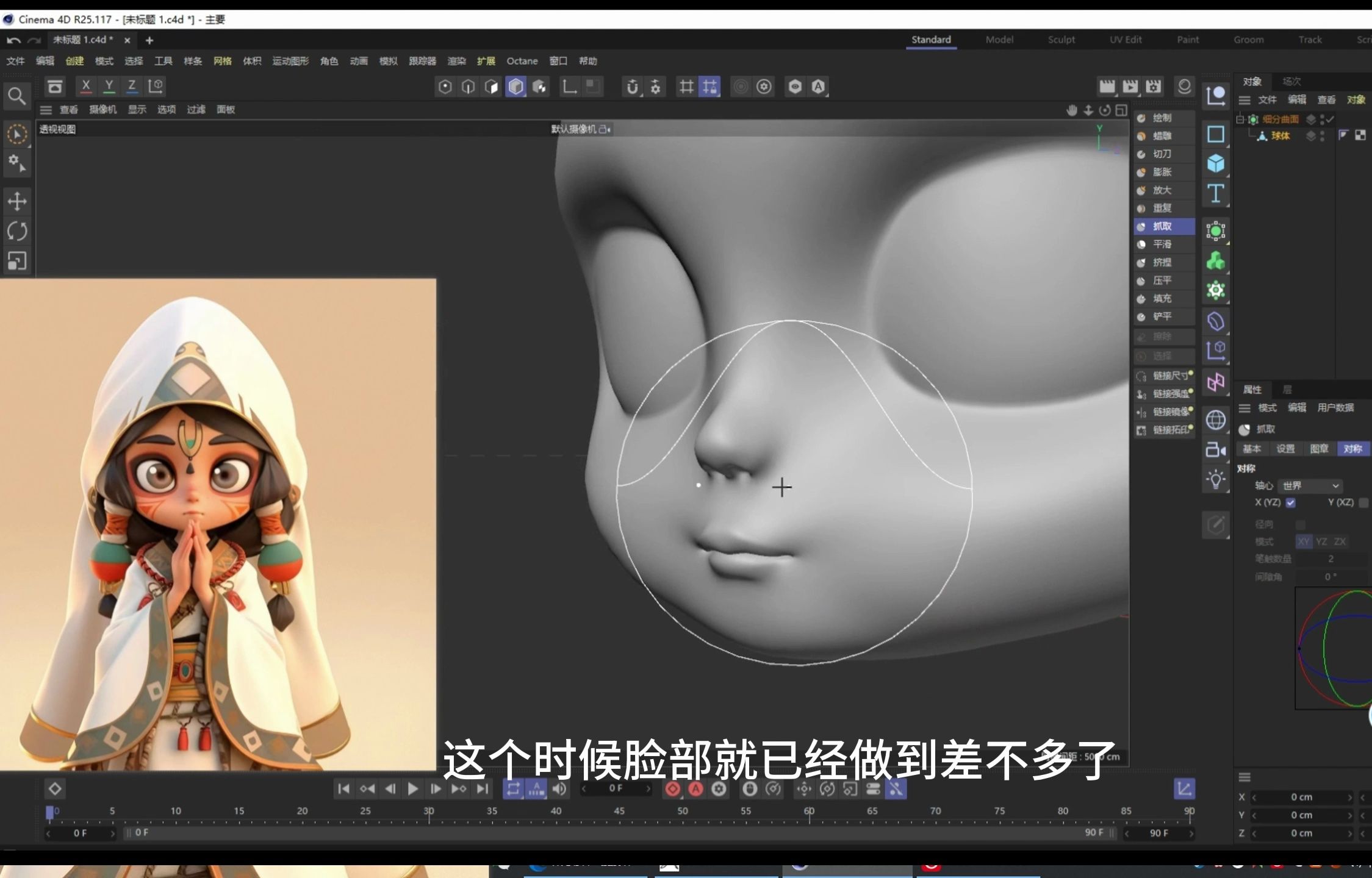Add a Text spline object
1372x878 pixels.
click(x=1216, y=194)
